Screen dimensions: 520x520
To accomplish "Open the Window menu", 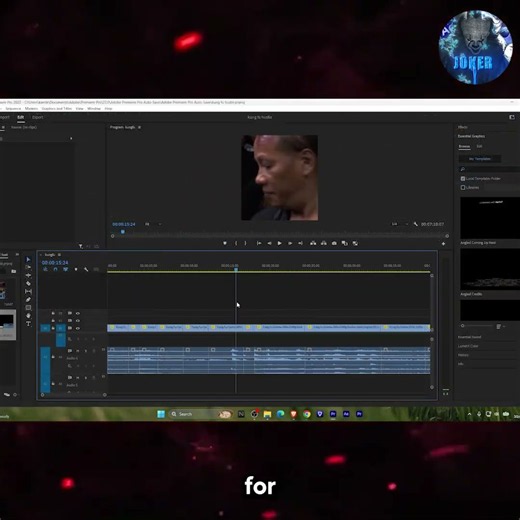I will (94, 109).
